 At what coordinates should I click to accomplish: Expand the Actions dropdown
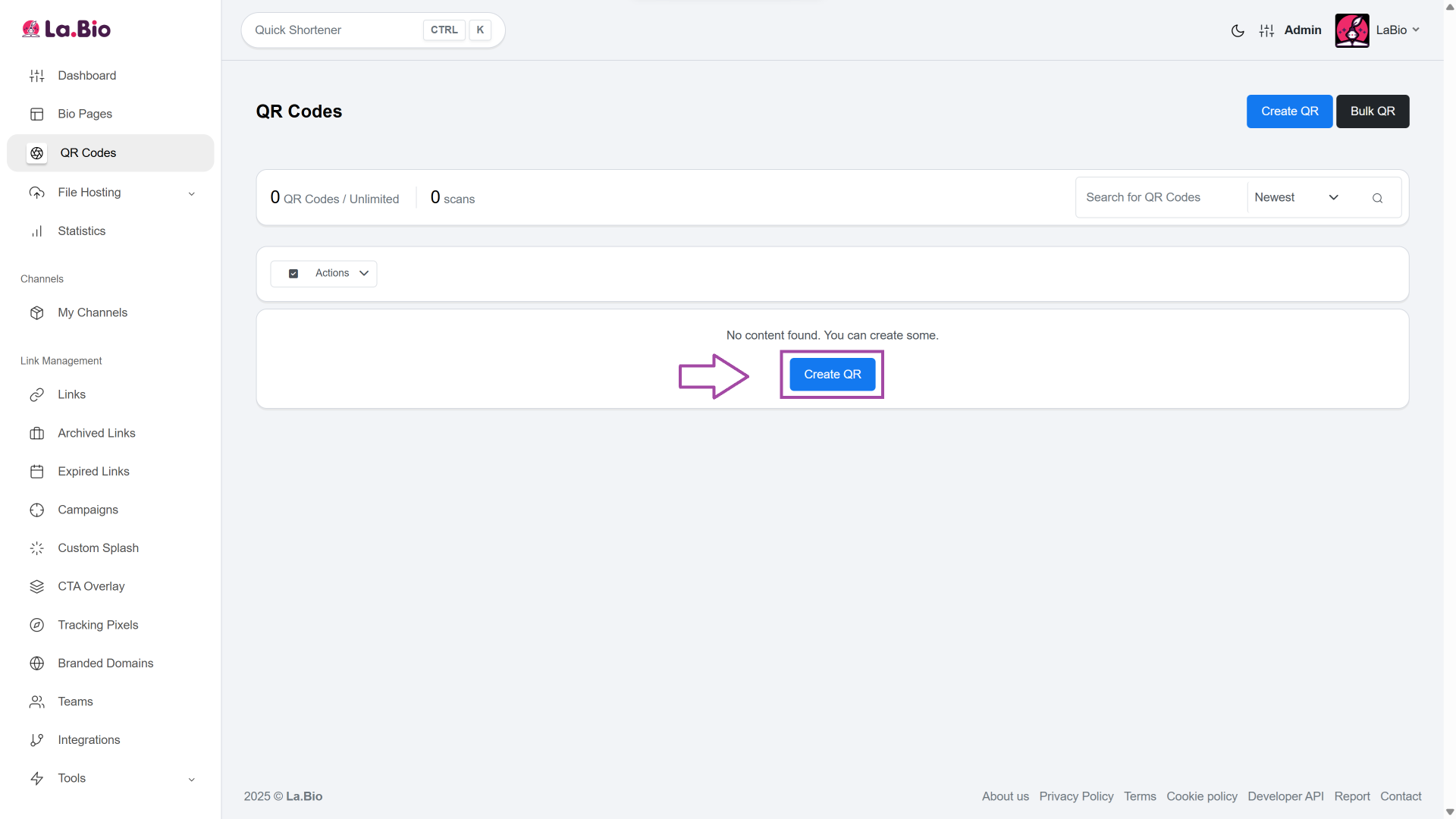click(342, 273)
